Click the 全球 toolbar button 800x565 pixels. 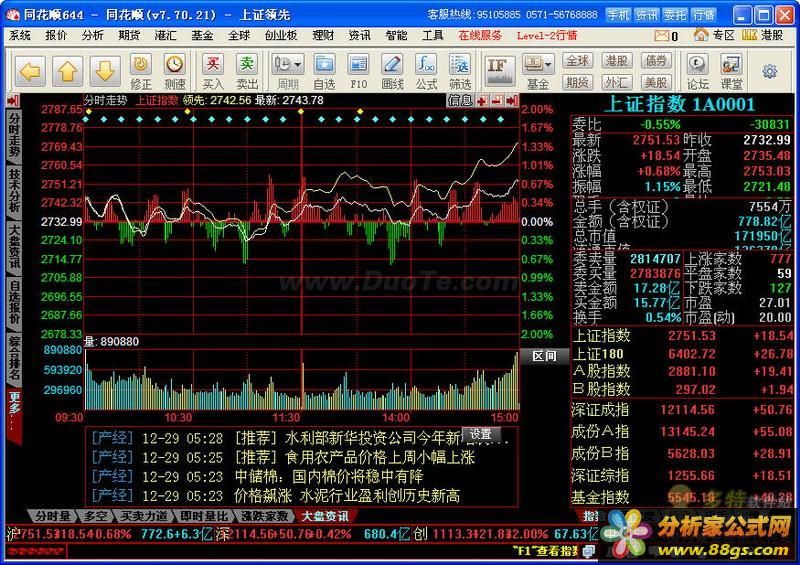click(x=577, y=61)
